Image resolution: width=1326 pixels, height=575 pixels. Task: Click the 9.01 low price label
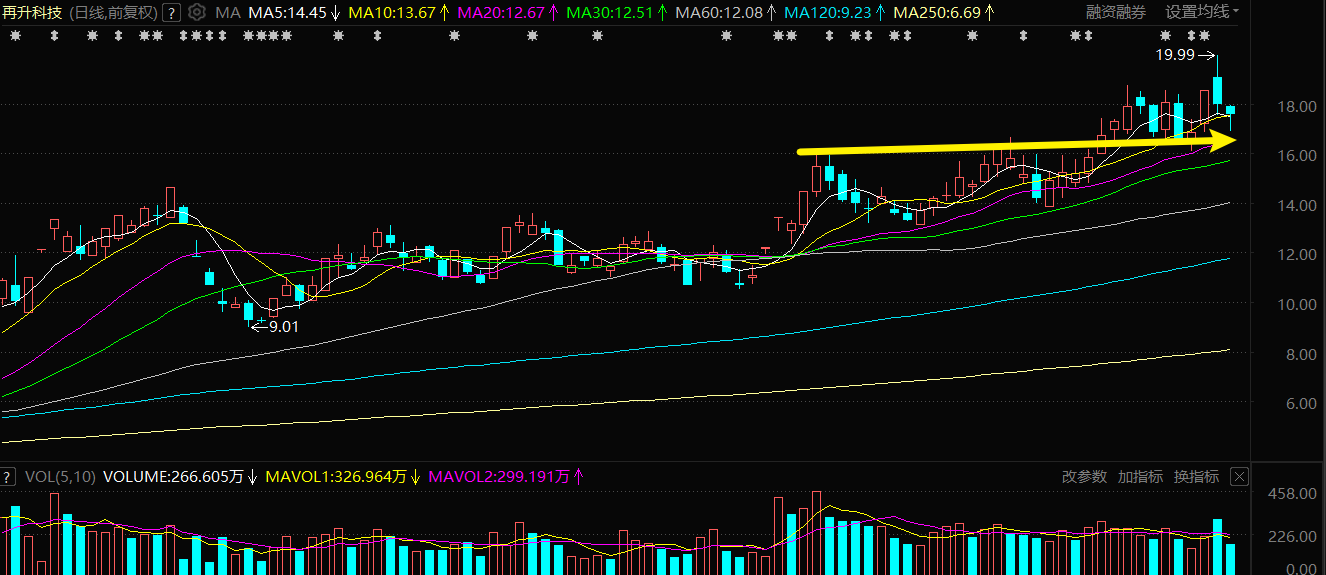(284, 326)
